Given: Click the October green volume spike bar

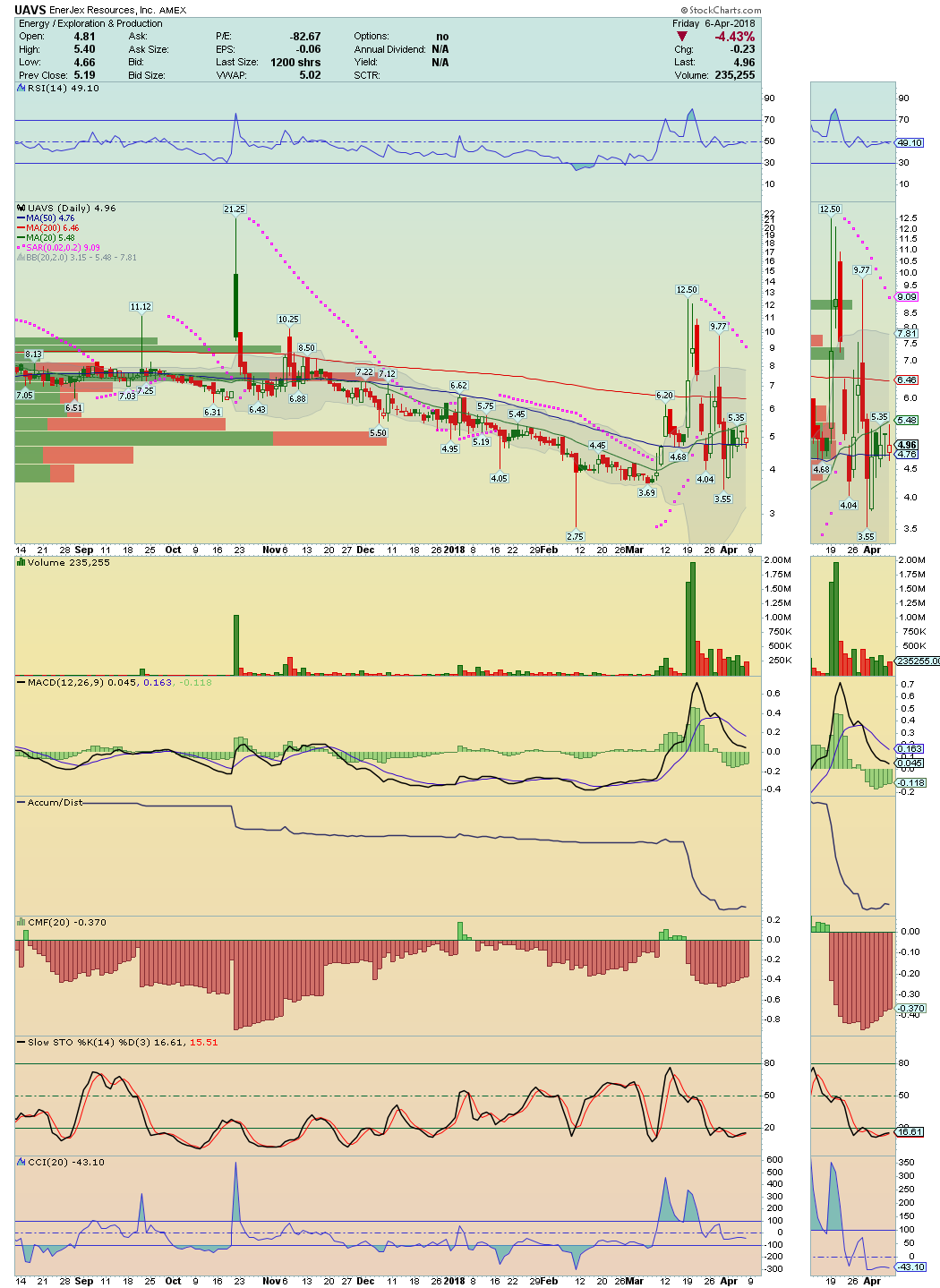Looking at the screenshot, I should coord(236,644).
